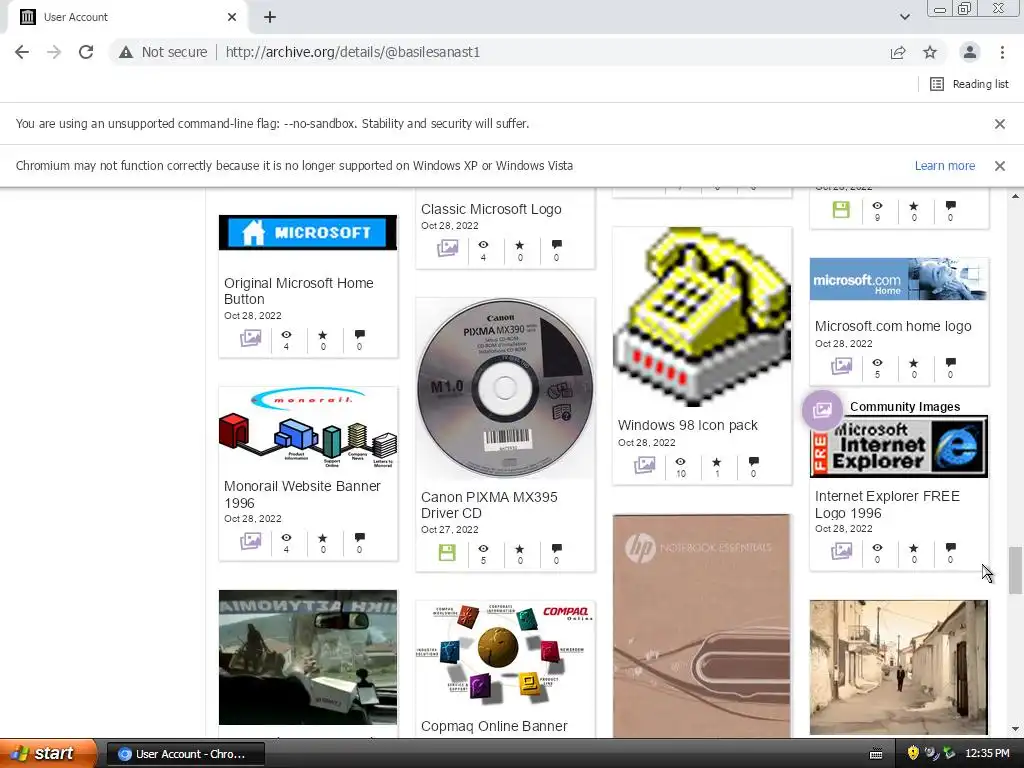Dismiss the no-sandbox warning bar
Viewport: 1024px width, 768px height.
999,124
